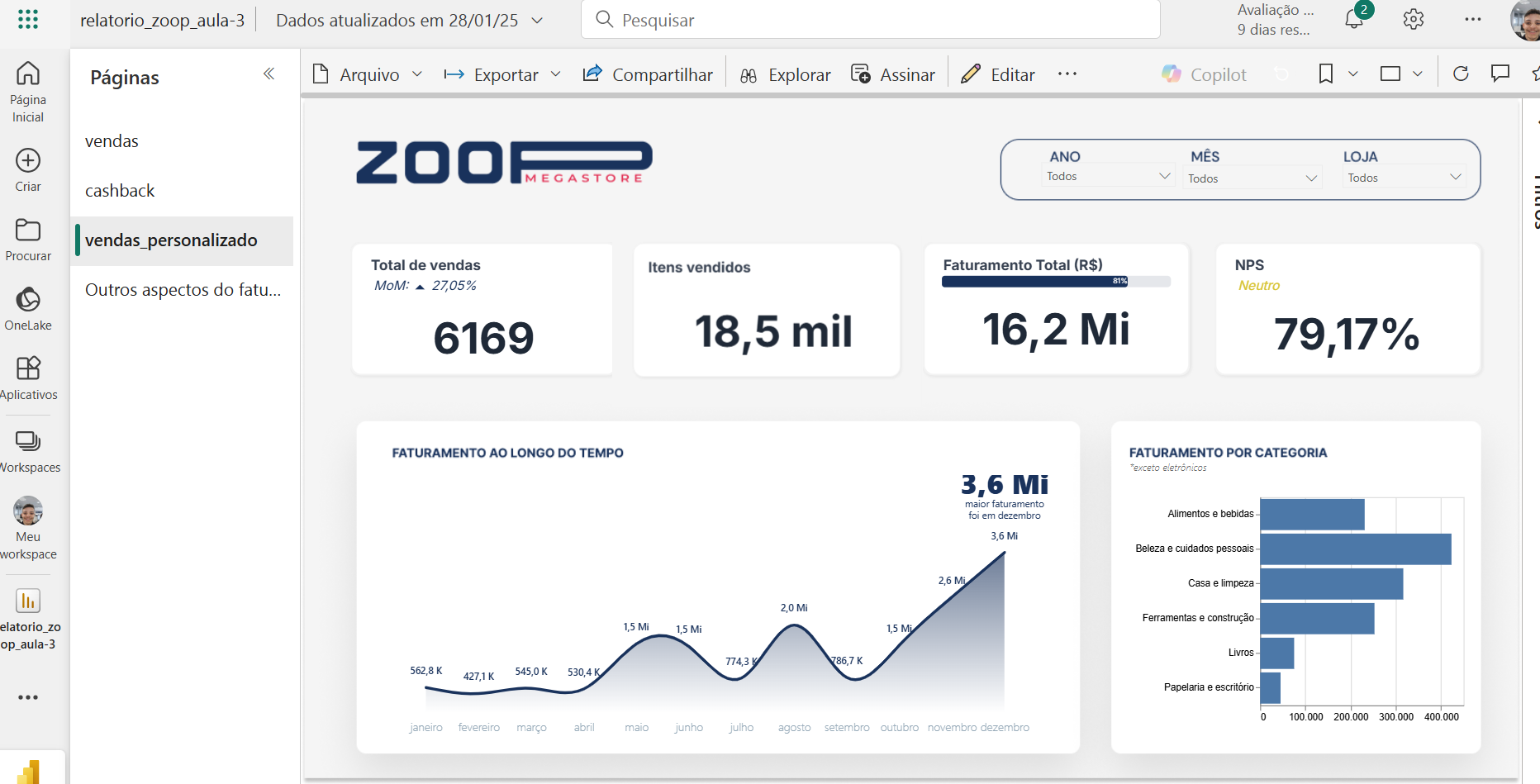
Task: Click the Power BI logo icon
Action: click(x=29, y=772)
